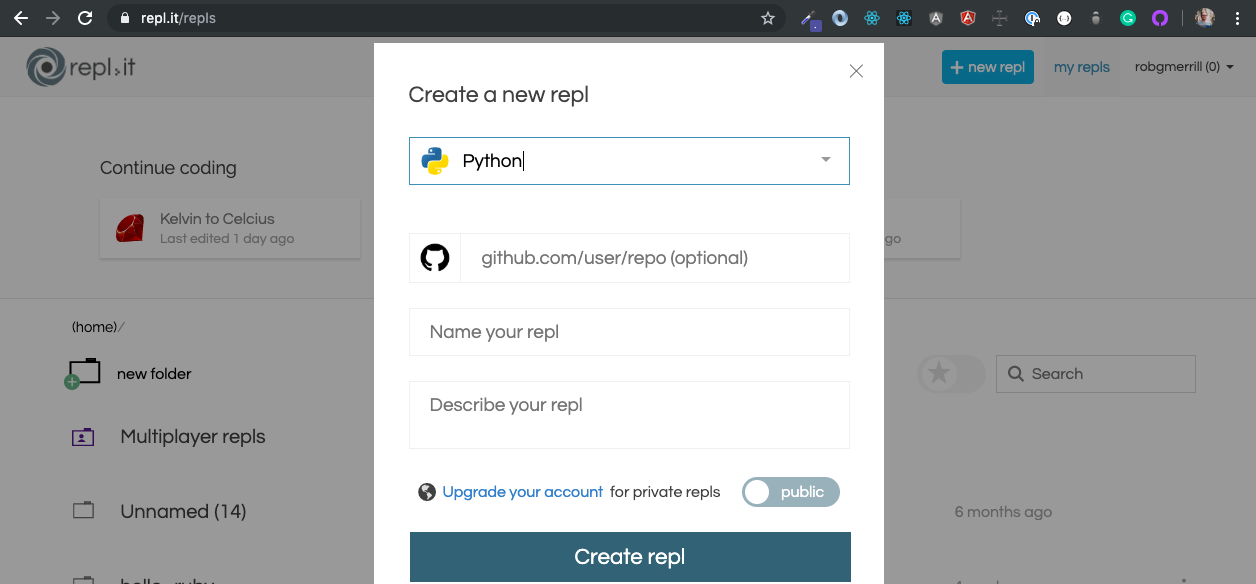Viewport: 1256px width, 584px height.
Task: Toggle the starred repls filter switch
Action: pyautogui.click(x=951, y=374)
